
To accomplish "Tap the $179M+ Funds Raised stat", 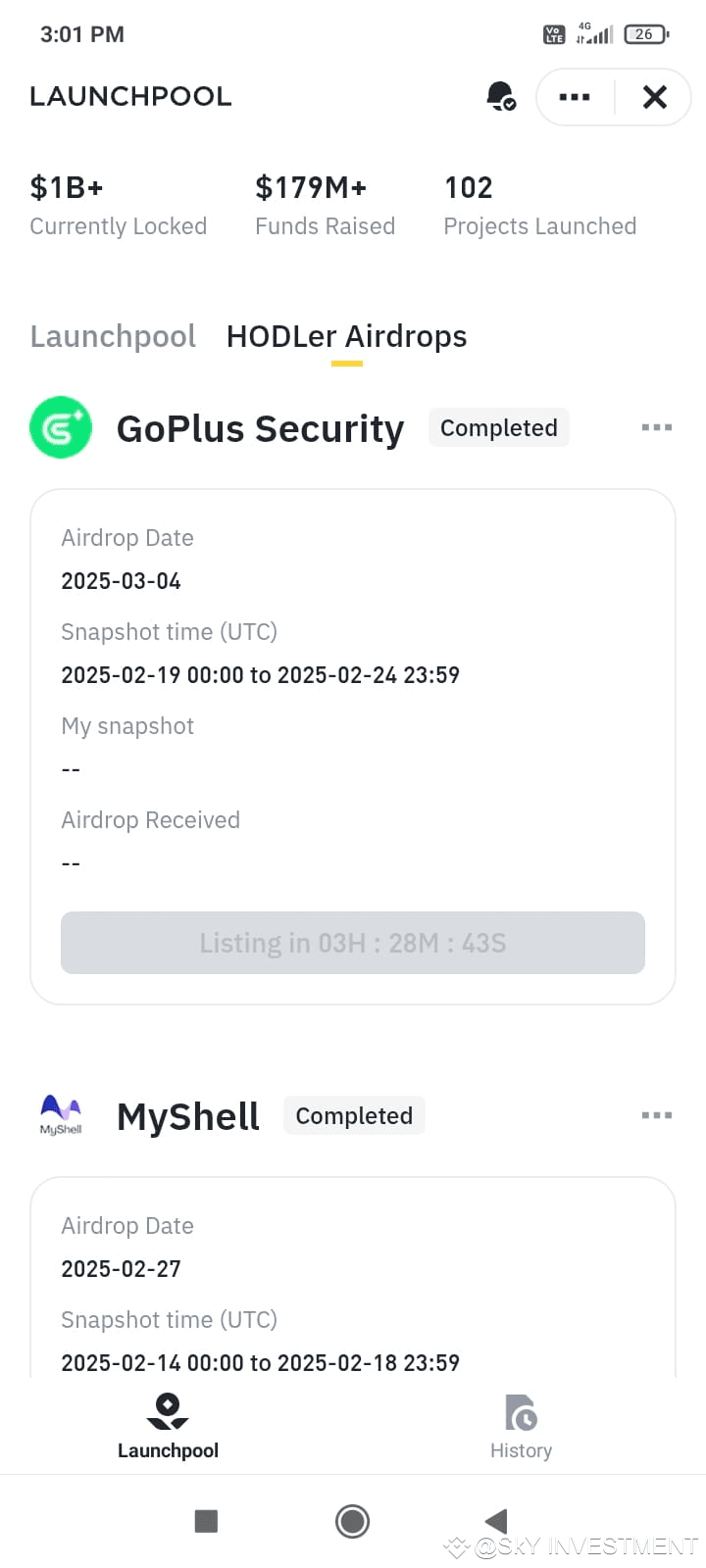I will coord(325,204).
